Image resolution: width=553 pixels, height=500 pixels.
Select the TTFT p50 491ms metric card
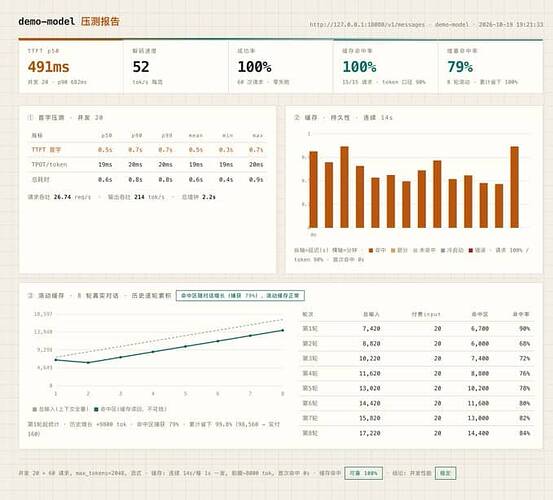tap(71, 67)
